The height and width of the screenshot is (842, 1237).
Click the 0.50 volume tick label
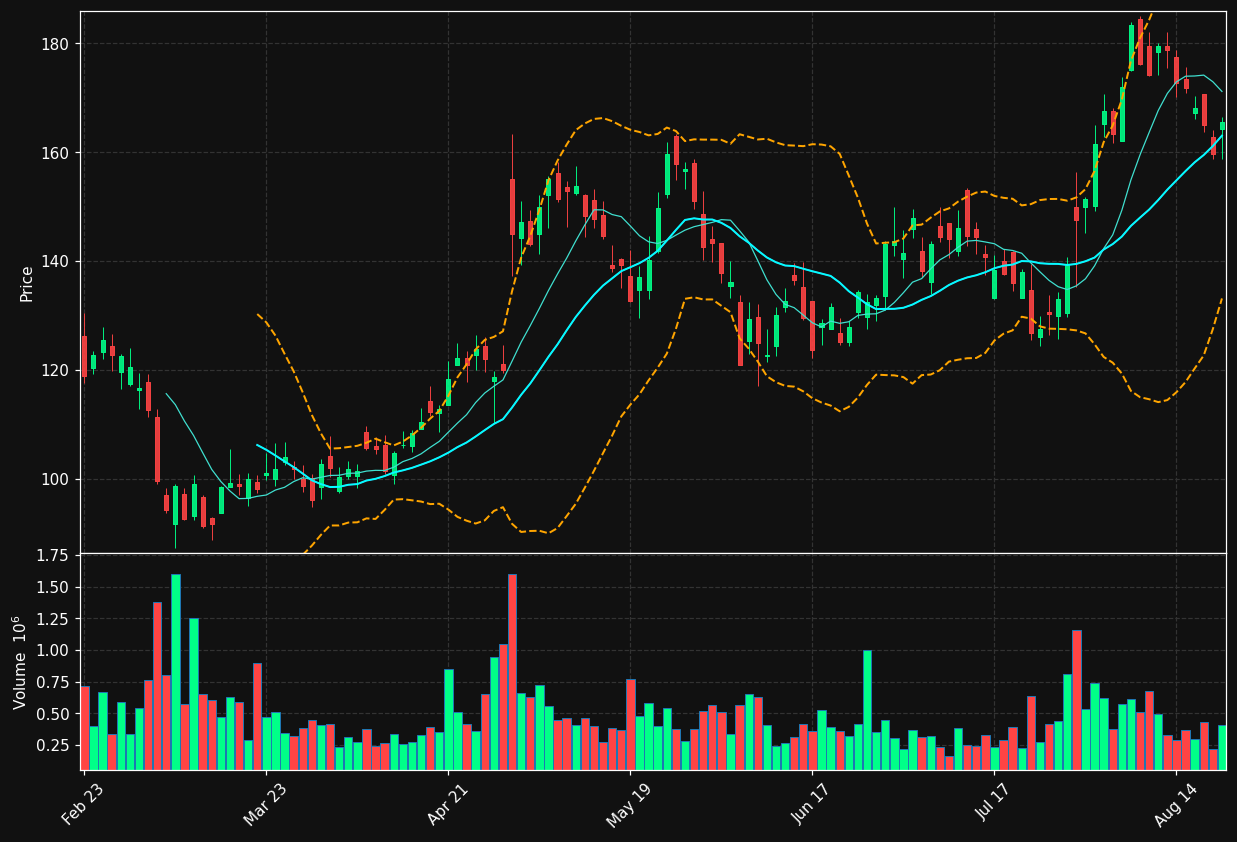point(52,714)
